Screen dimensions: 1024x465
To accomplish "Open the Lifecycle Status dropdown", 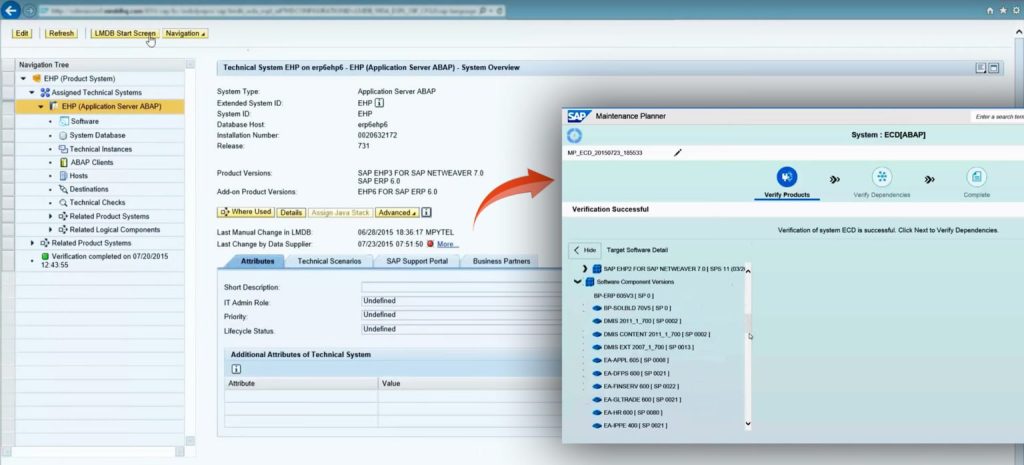I will click(461, 330).
